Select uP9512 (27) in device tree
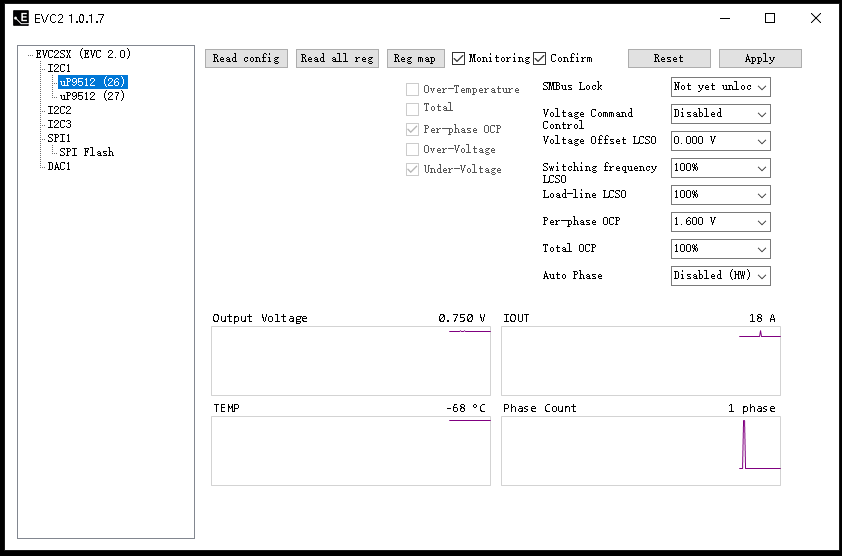The image size is (842, 556). point(92,96)
